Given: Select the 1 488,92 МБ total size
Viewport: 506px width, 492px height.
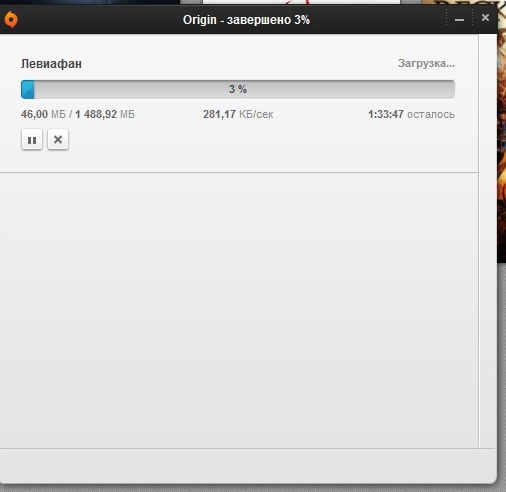Looking at the screenshot, I should click(x=105, y=114).
